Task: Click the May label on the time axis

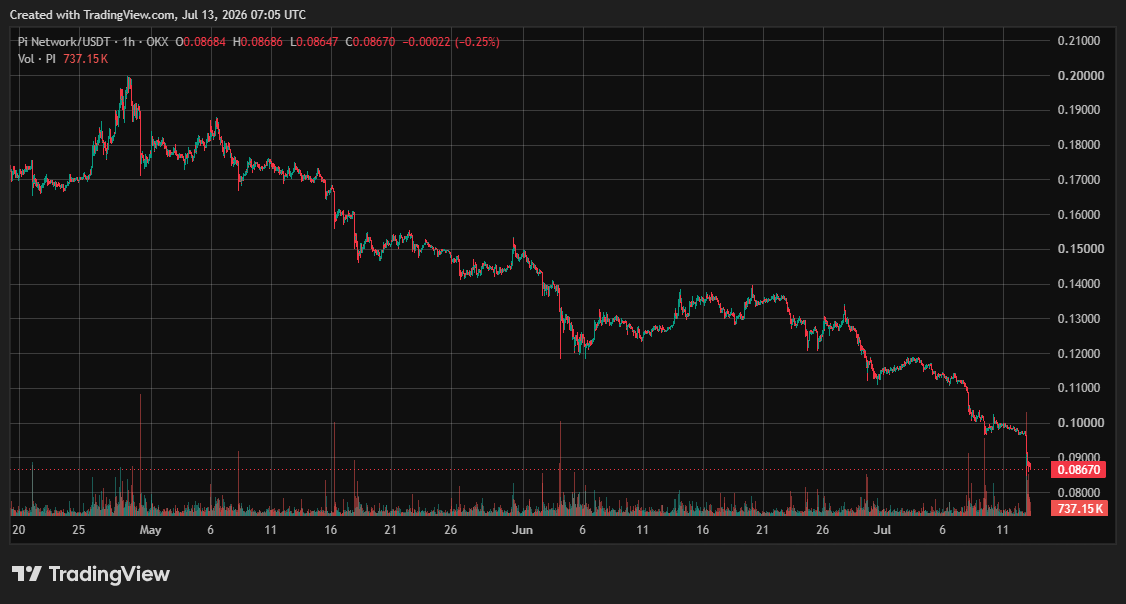Action: click(150, 530)
